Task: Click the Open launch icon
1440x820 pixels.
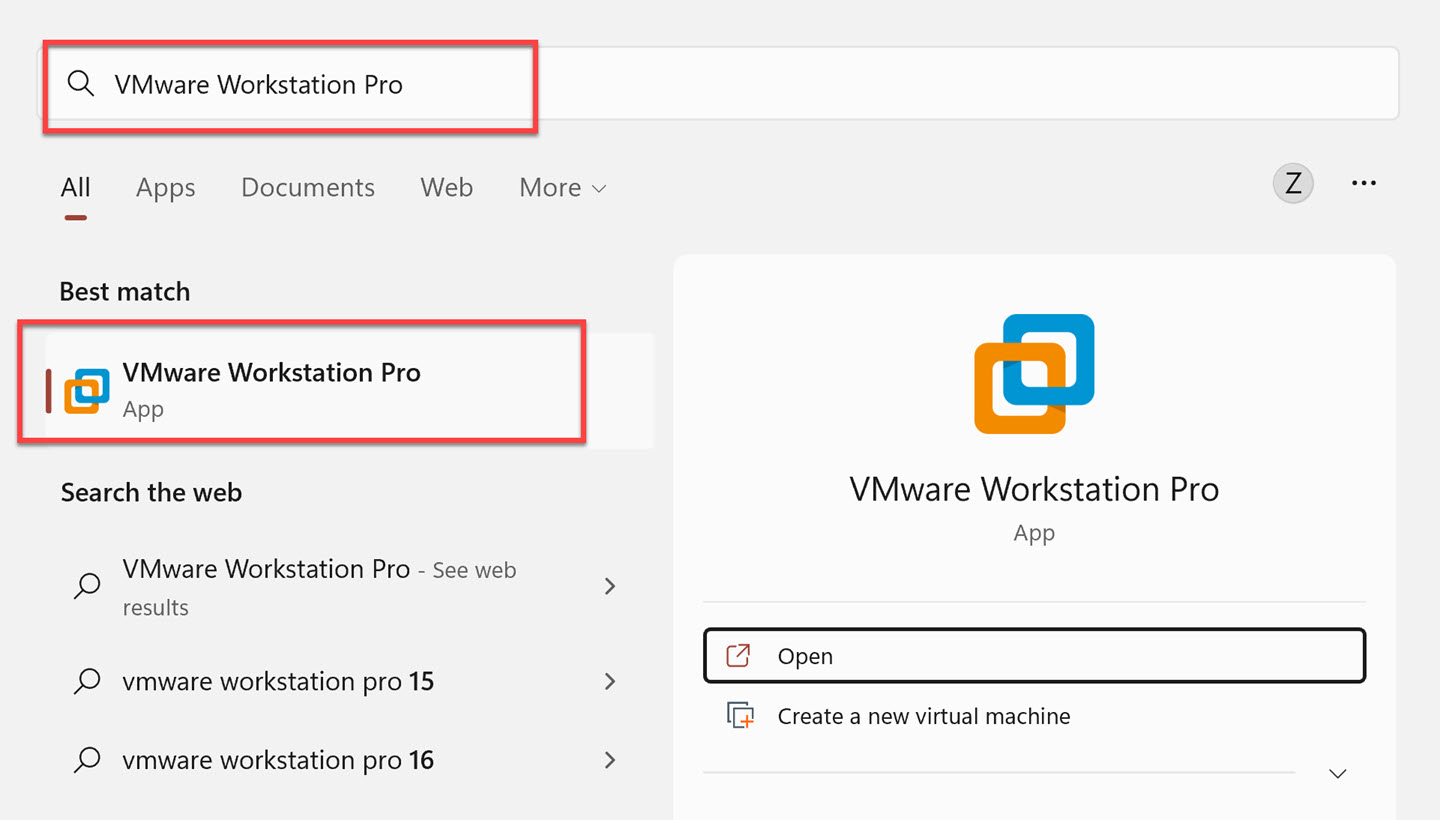Action: coord(738,656)
